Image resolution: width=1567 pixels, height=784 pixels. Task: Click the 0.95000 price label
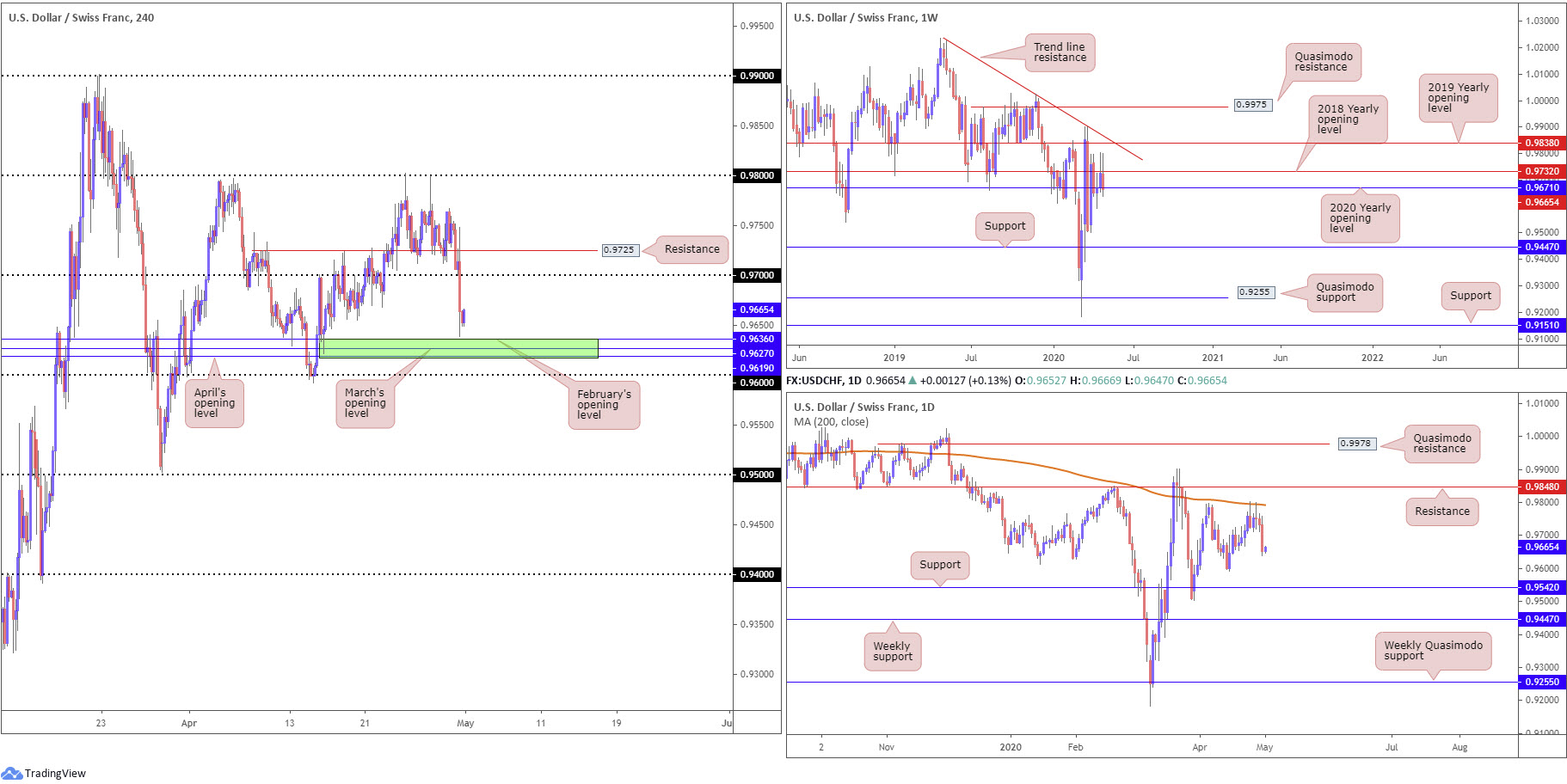click(757, 475)
